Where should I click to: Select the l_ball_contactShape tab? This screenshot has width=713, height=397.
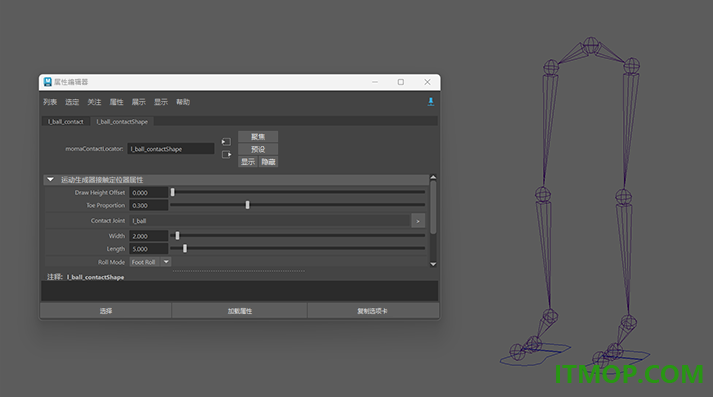point(122,121)
